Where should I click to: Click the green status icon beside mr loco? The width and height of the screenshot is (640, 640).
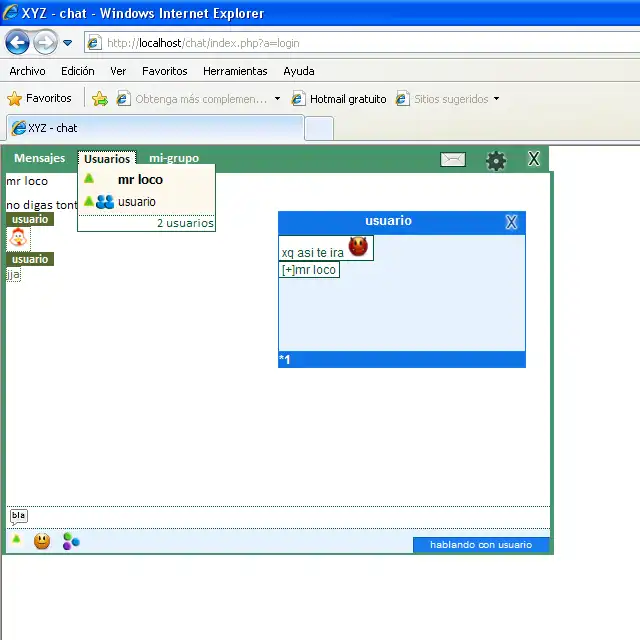[89, 178]
